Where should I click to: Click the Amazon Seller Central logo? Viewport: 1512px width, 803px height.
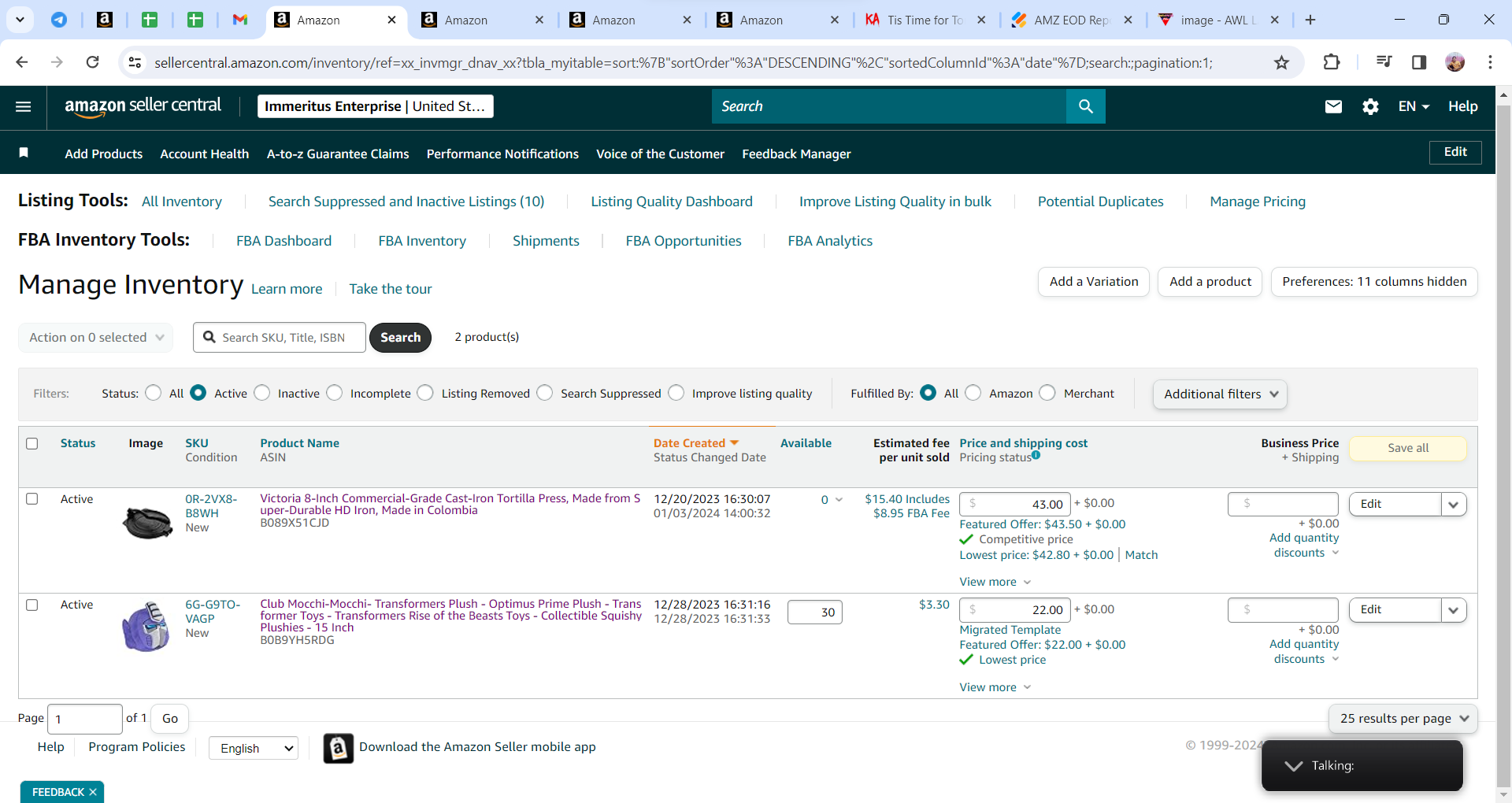pos(143,106)
